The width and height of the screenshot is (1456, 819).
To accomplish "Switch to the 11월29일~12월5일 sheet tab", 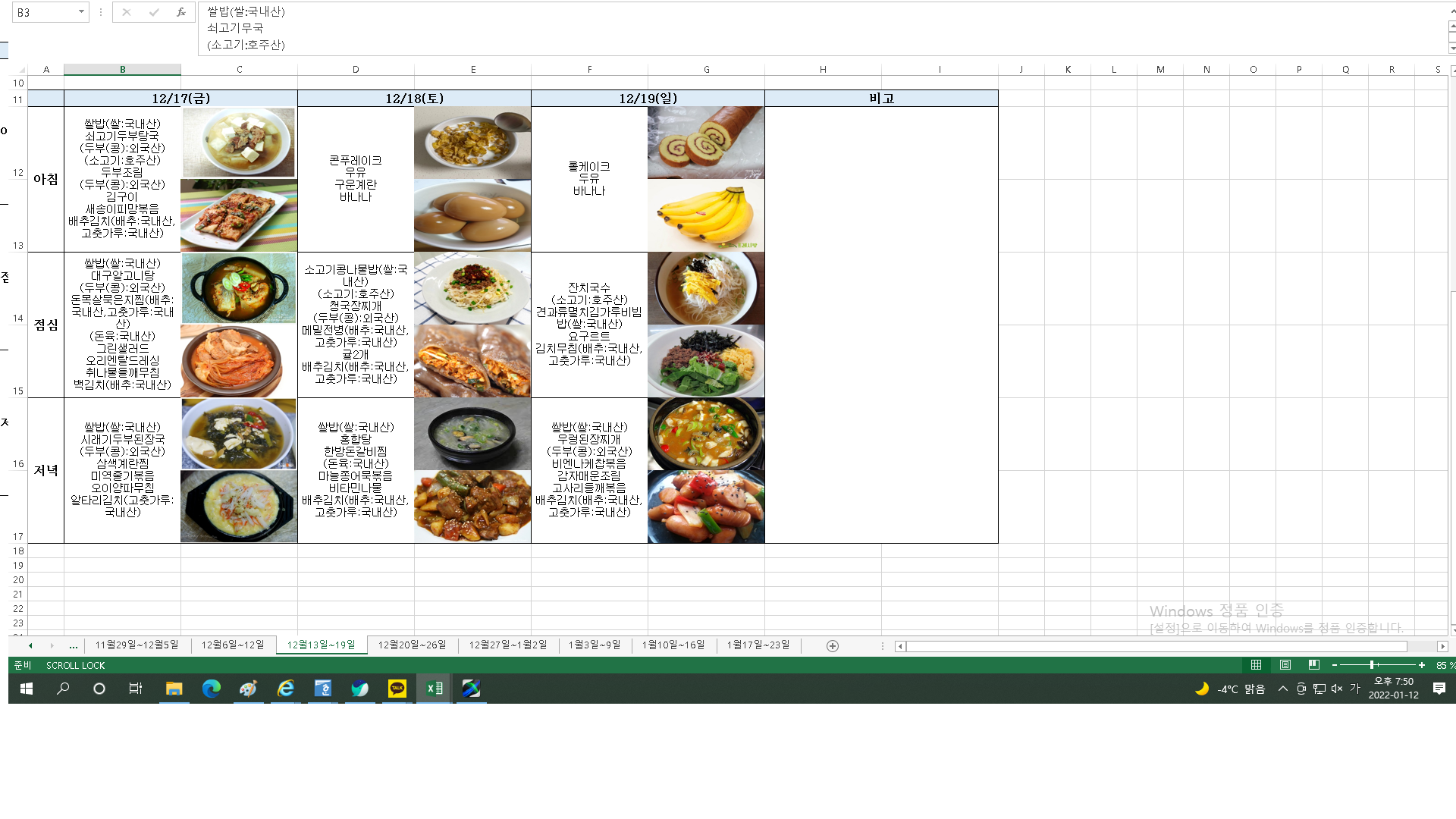I will click(137, 645).
